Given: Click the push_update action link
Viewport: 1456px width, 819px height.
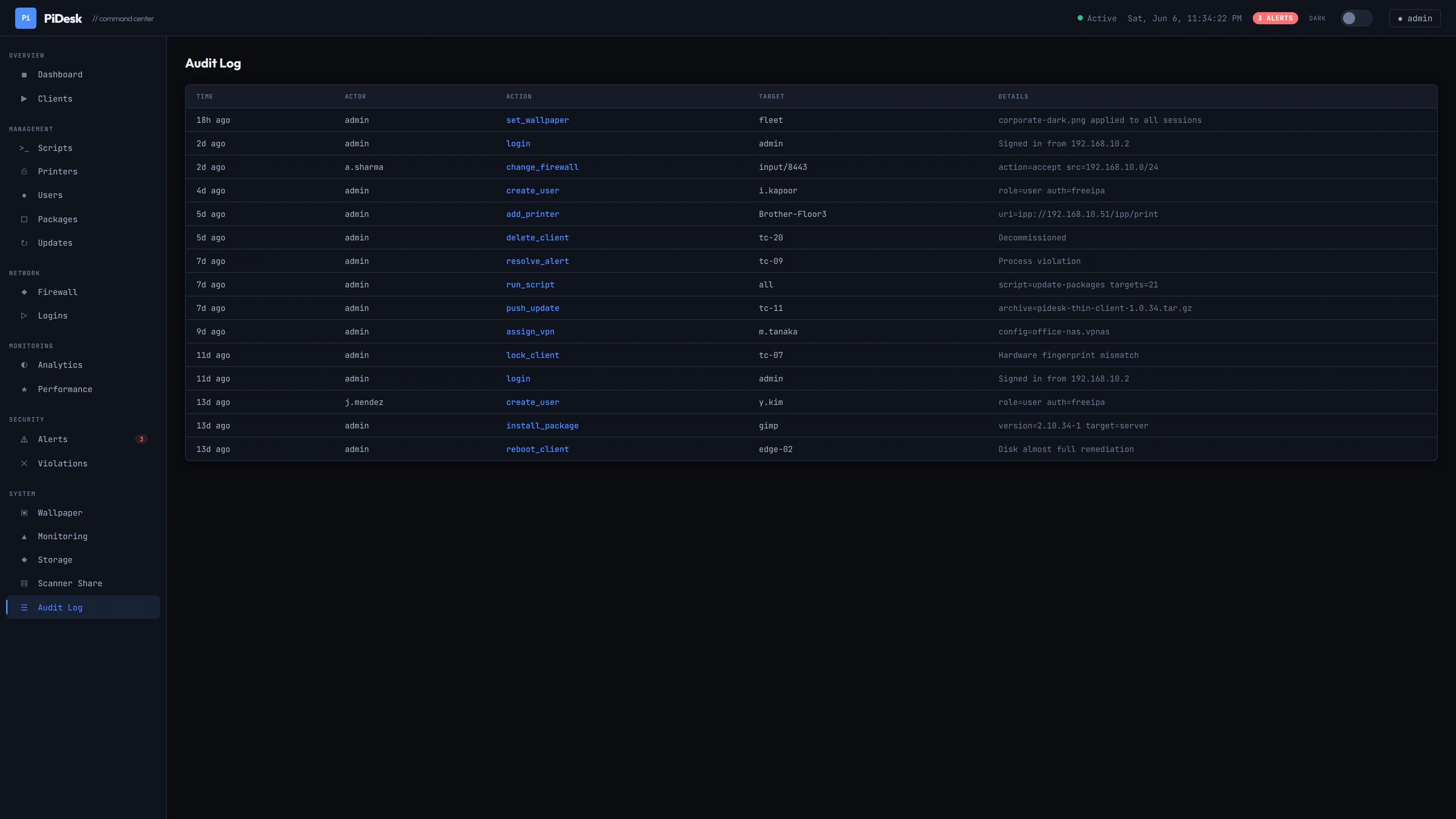Looking at the screenshot, I should (532, 309).
